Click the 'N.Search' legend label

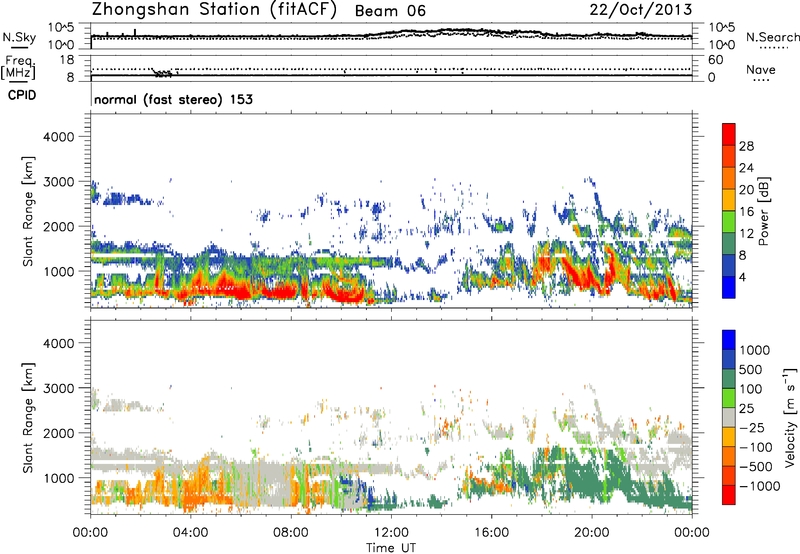pyautogui.click(x=772, y=37)
